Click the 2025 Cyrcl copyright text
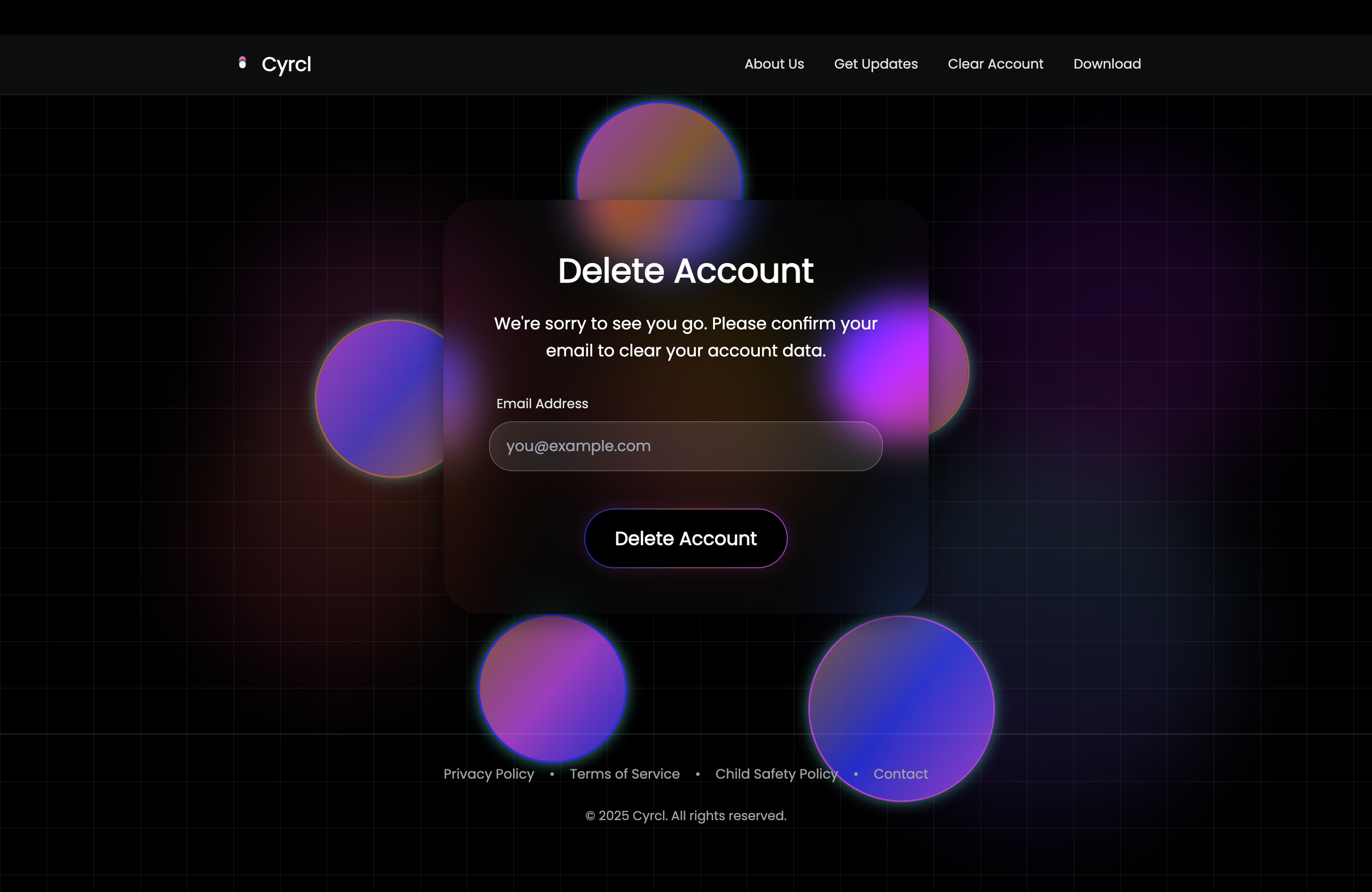This screenshot has height=892, width=1372. (x=686, y=815)
